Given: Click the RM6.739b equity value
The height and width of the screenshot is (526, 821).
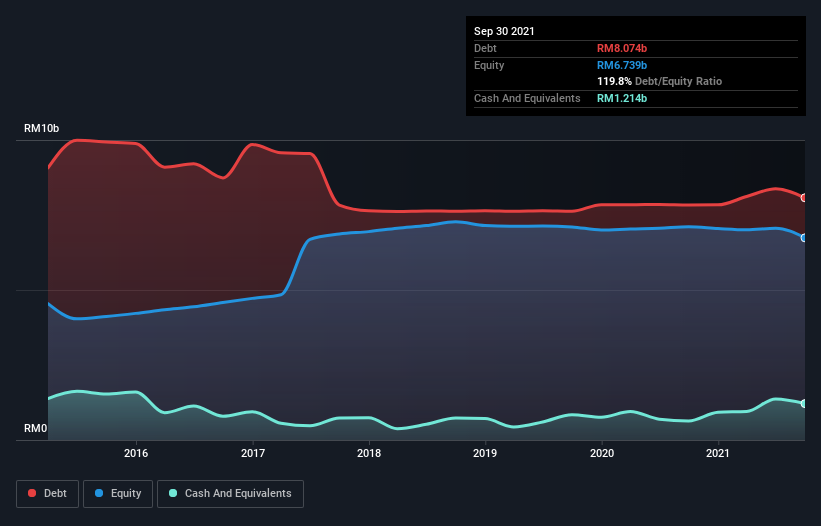Looking at the screenshot, I should click(622, 65).
